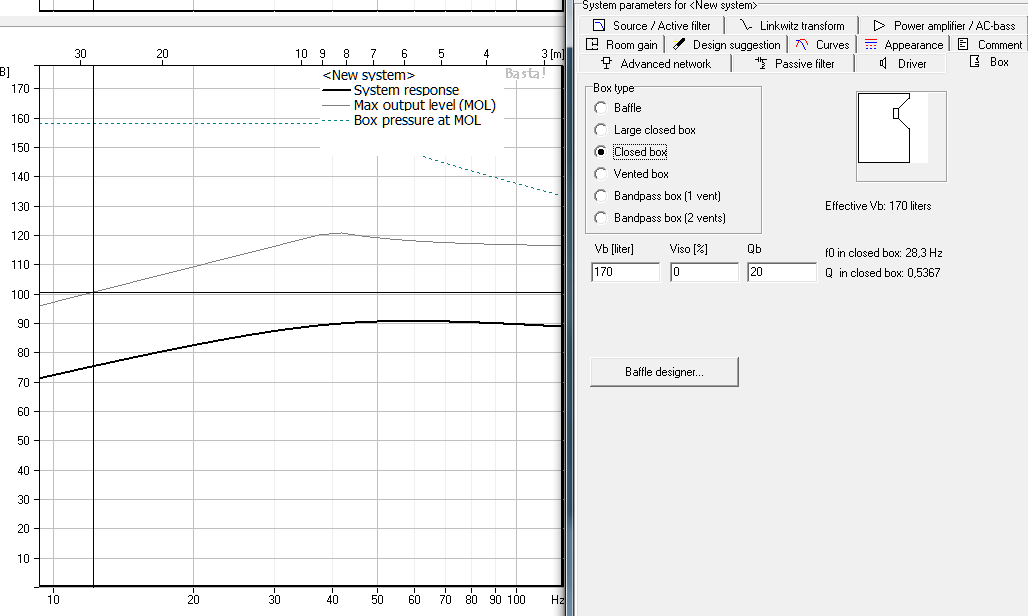Click the Appearance tab icon

pyautogui.click(x=871, y=45)
